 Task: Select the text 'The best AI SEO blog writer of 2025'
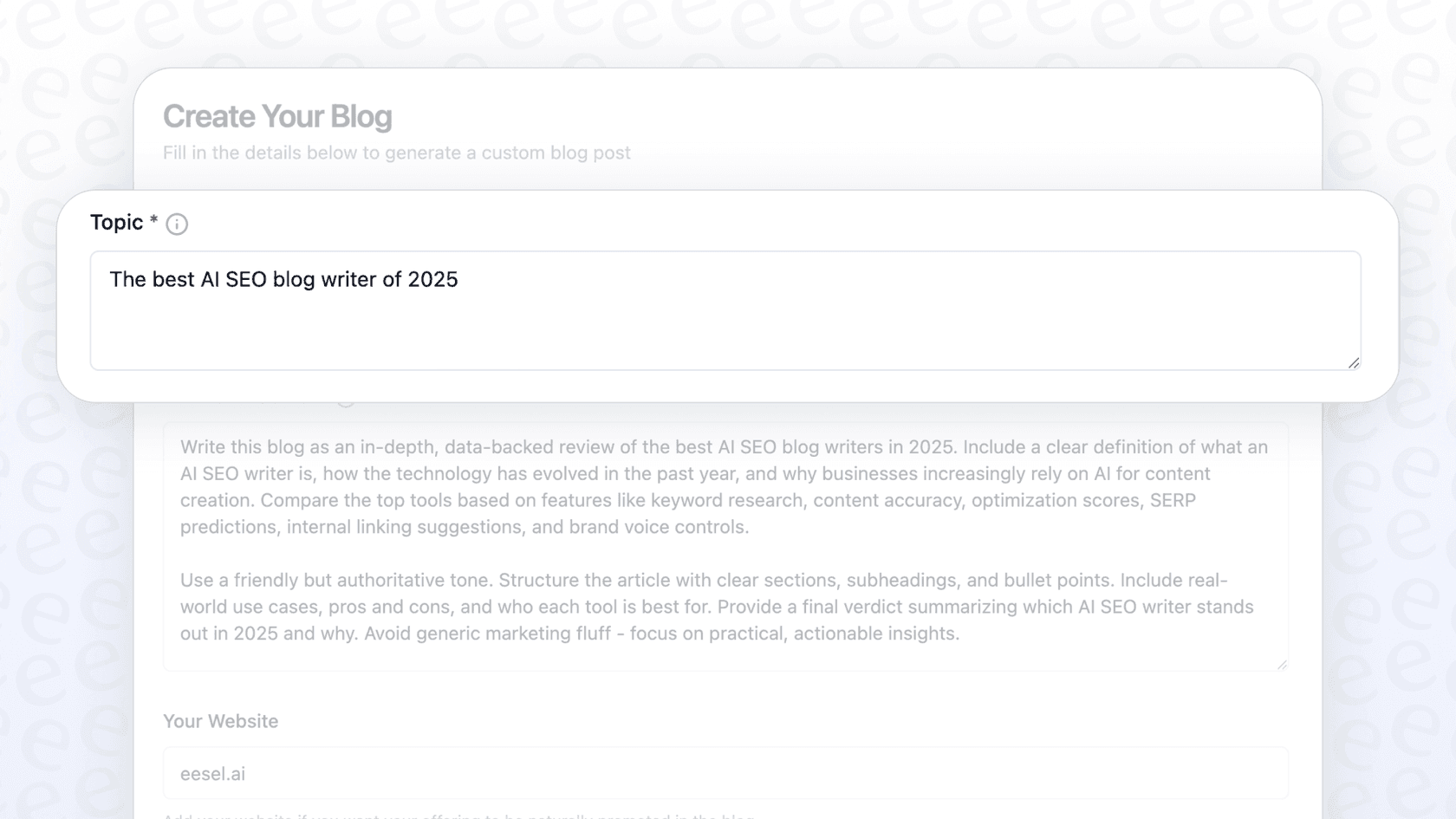(x=284, y=279)
